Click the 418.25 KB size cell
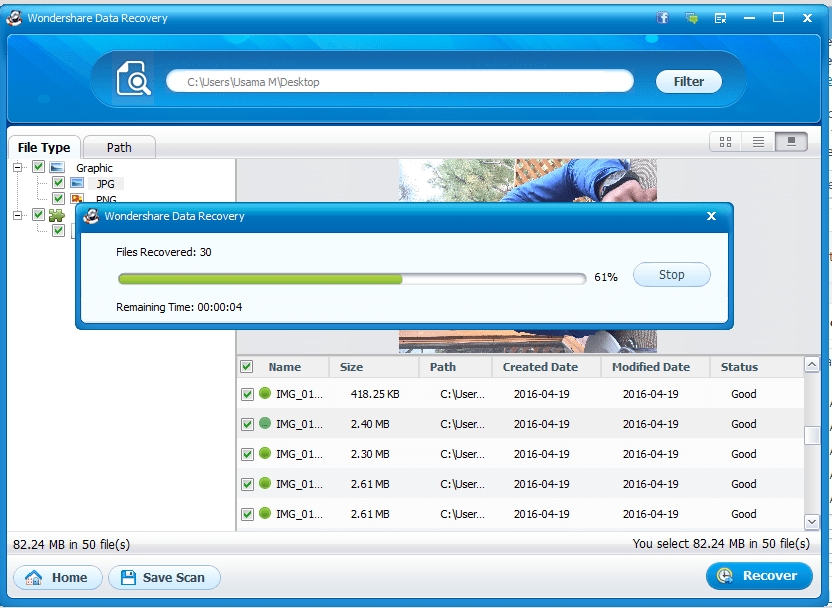This screenshot has width=832, height=608. click(375, 394)
